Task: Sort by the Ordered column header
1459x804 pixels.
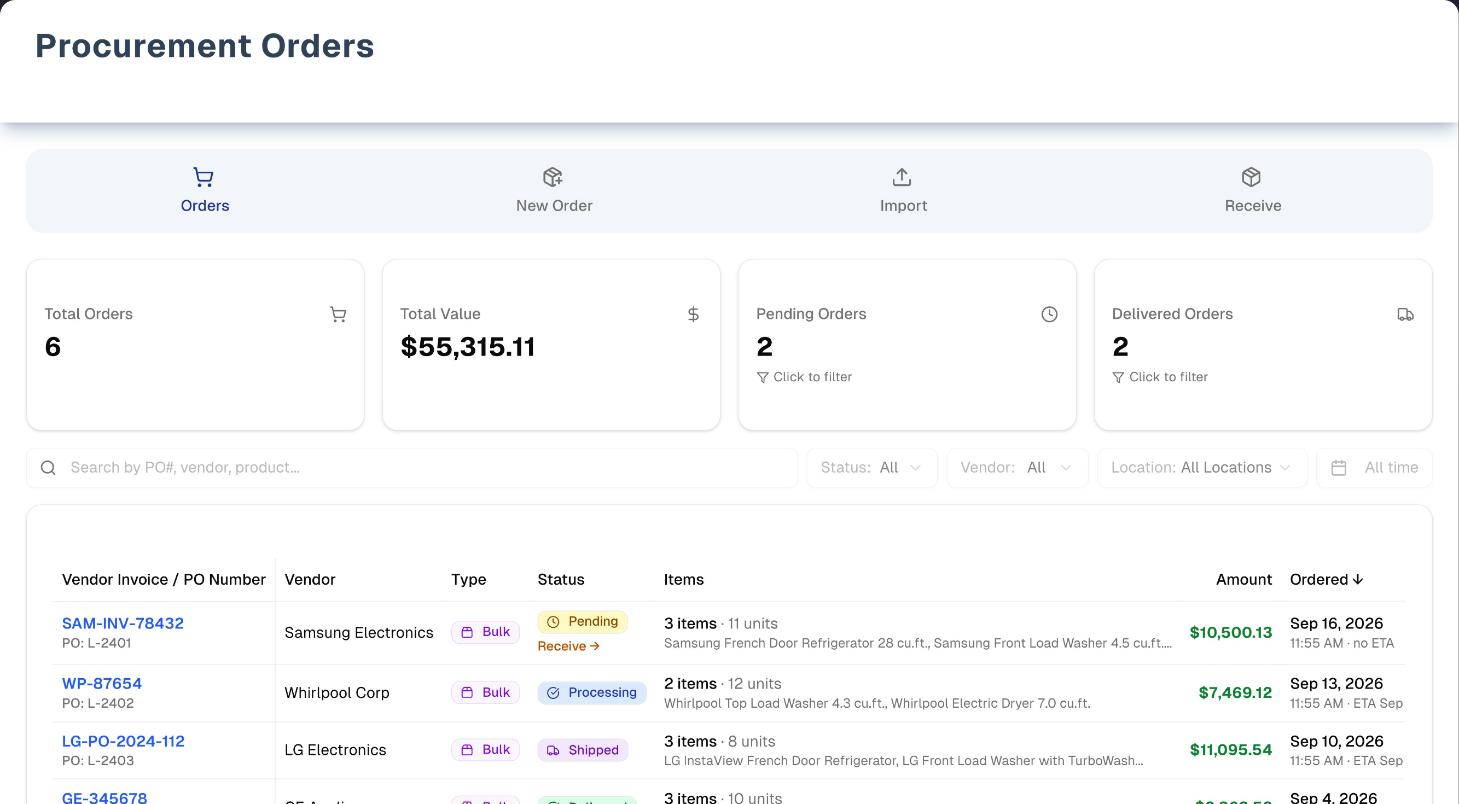Action: 1326,579
